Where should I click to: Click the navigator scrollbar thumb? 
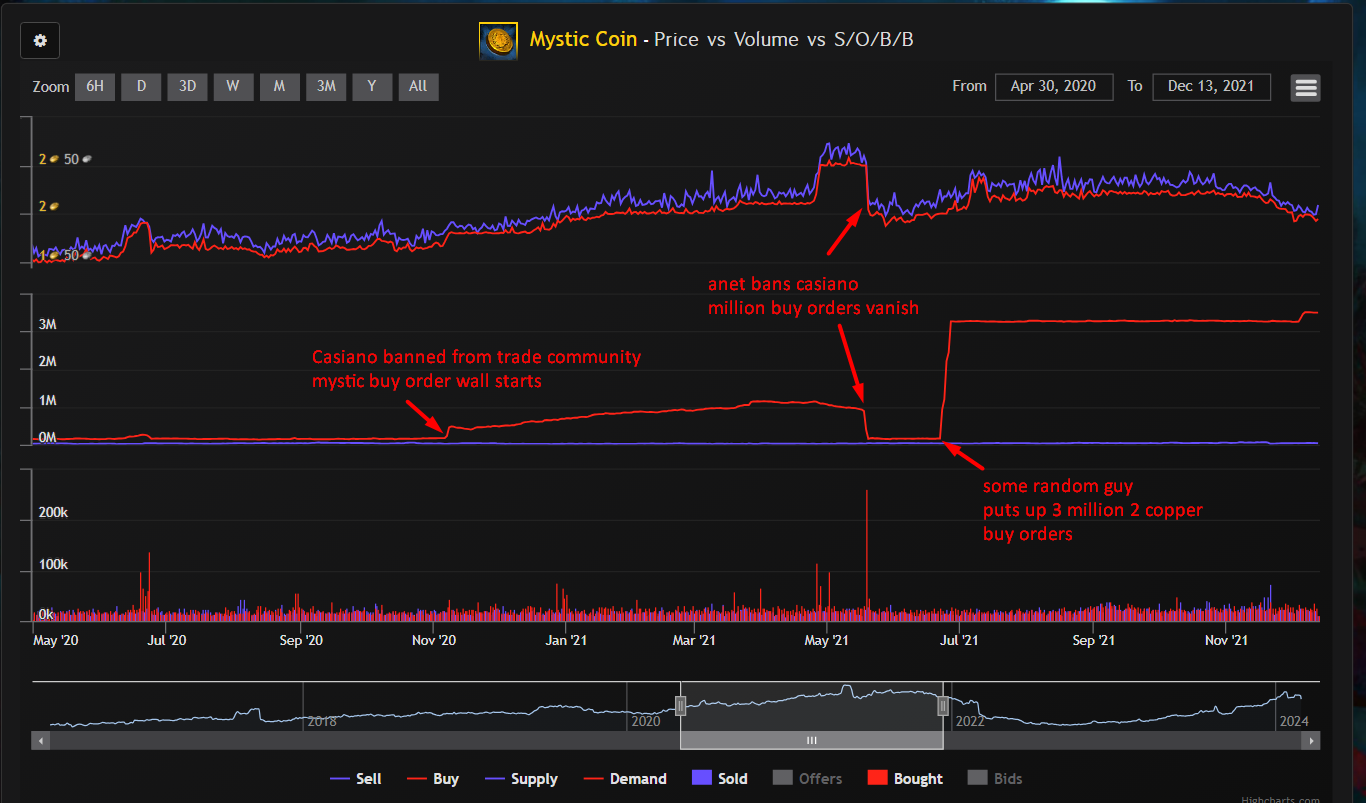point(812,741)
